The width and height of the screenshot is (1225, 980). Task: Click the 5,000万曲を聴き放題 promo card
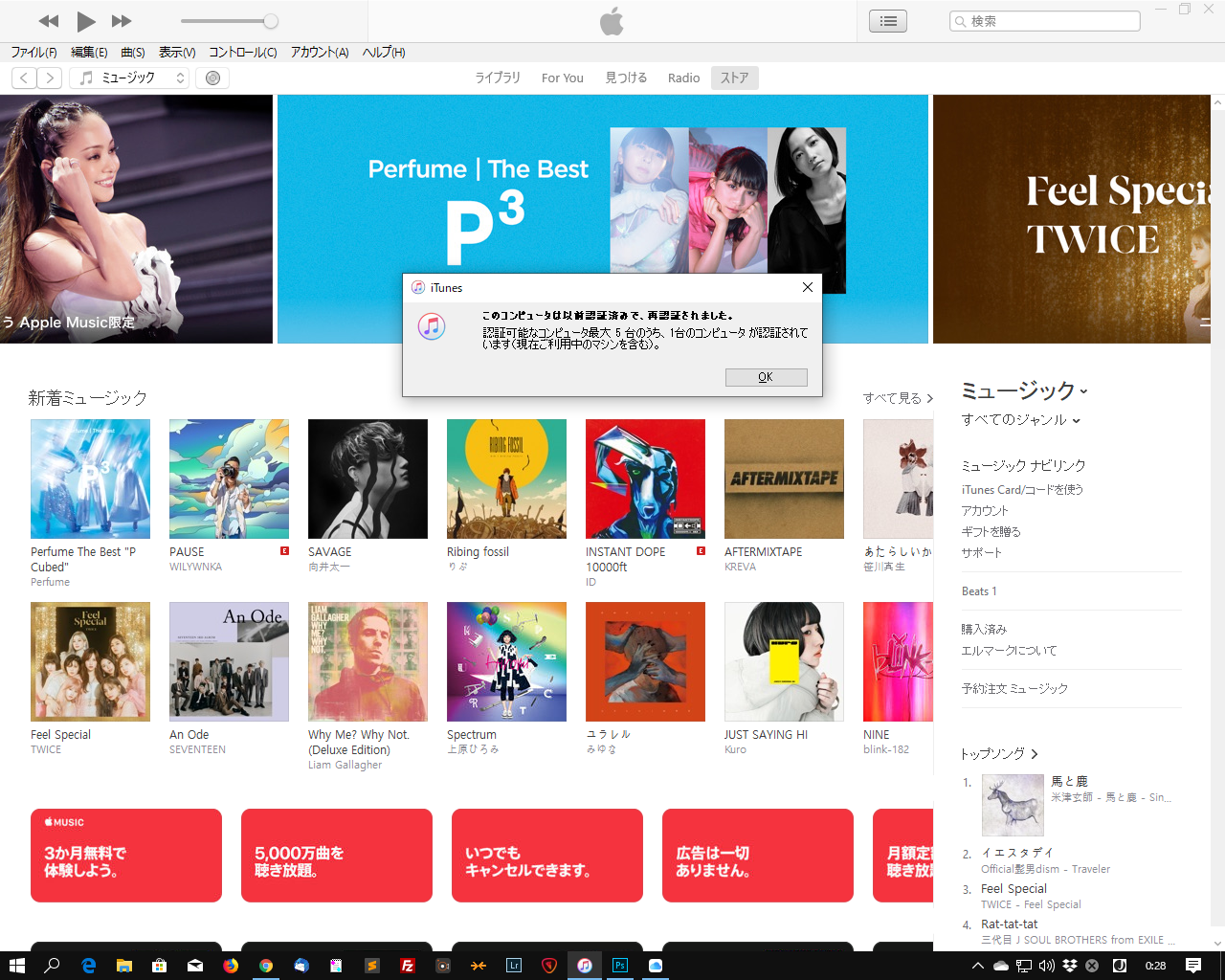click(x=337, y=856)
